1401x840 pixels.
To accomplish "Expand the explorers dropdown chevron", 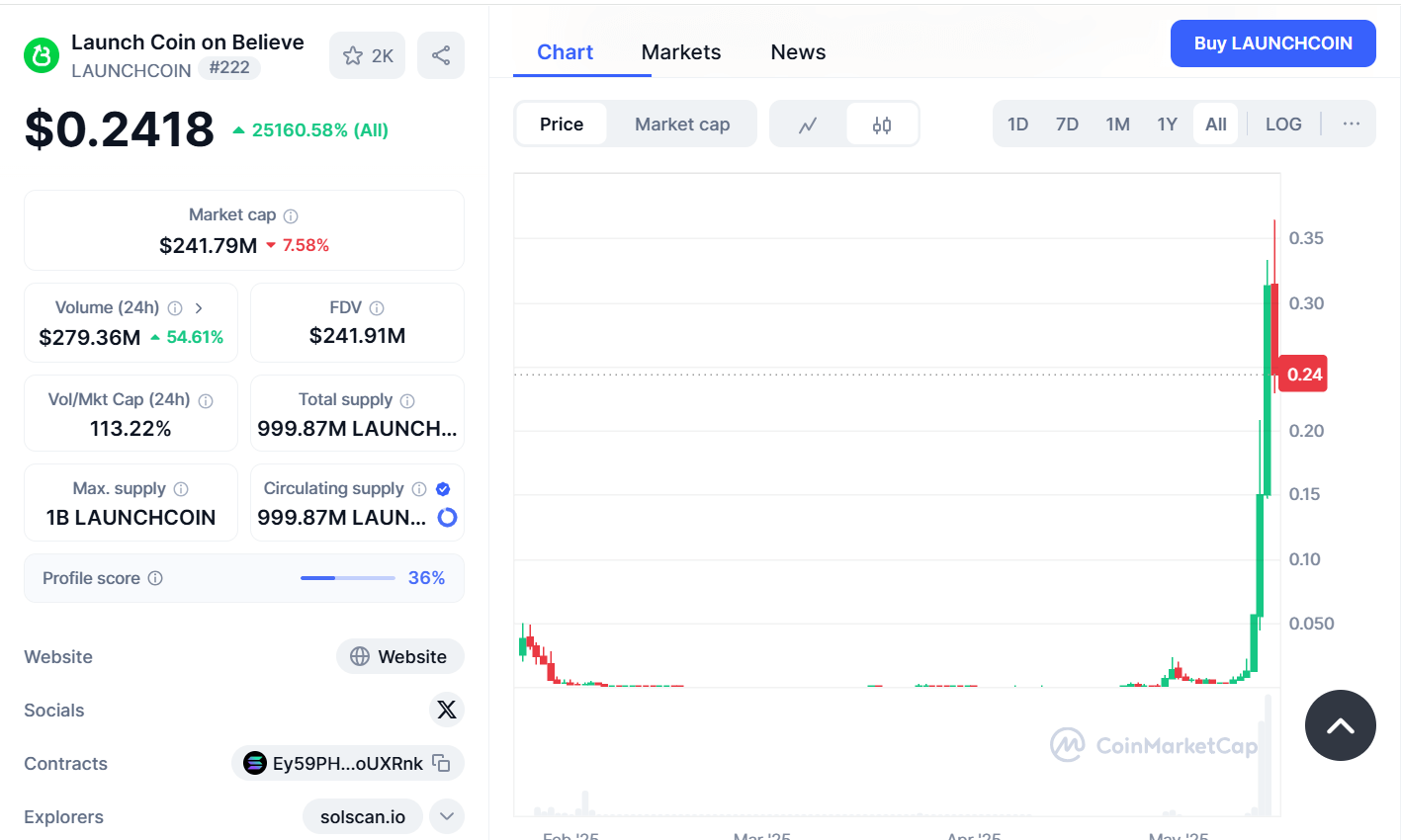I will (x=447, y=816).
